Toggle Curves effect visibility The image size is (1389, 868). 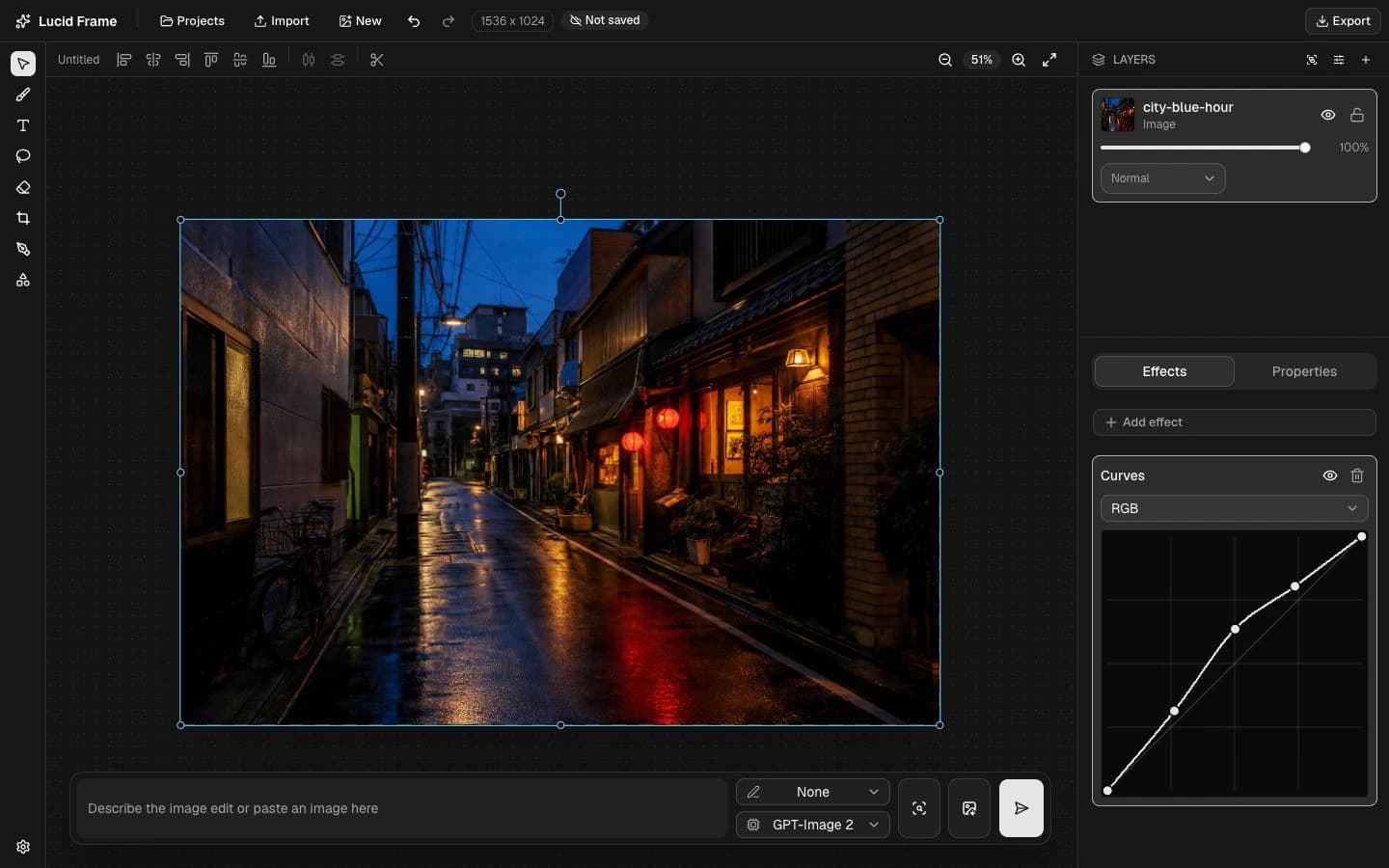point(1330,475)
